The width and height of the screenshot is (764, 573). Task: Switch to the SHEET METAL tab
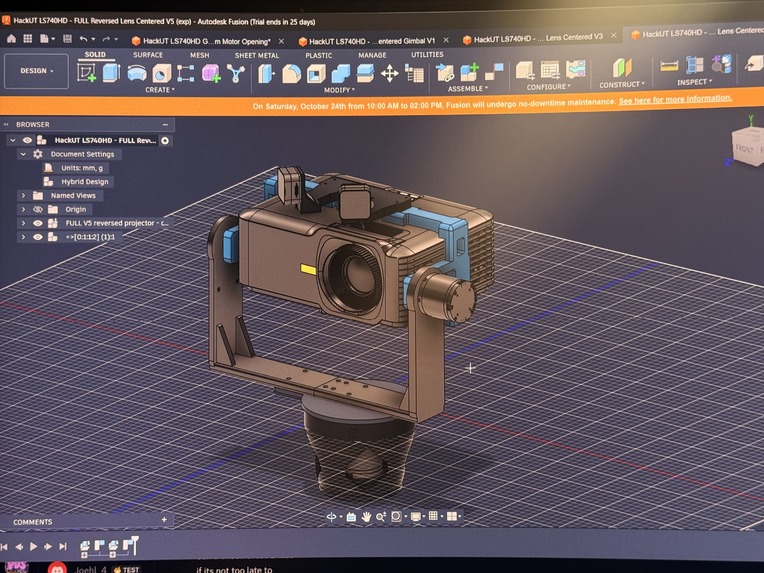click(x=257, y=56)
